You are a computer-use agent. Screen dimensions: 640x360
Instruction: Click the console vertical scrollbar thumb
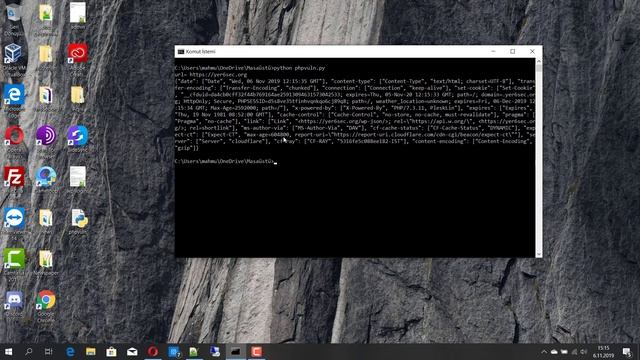tap(539, 68)
